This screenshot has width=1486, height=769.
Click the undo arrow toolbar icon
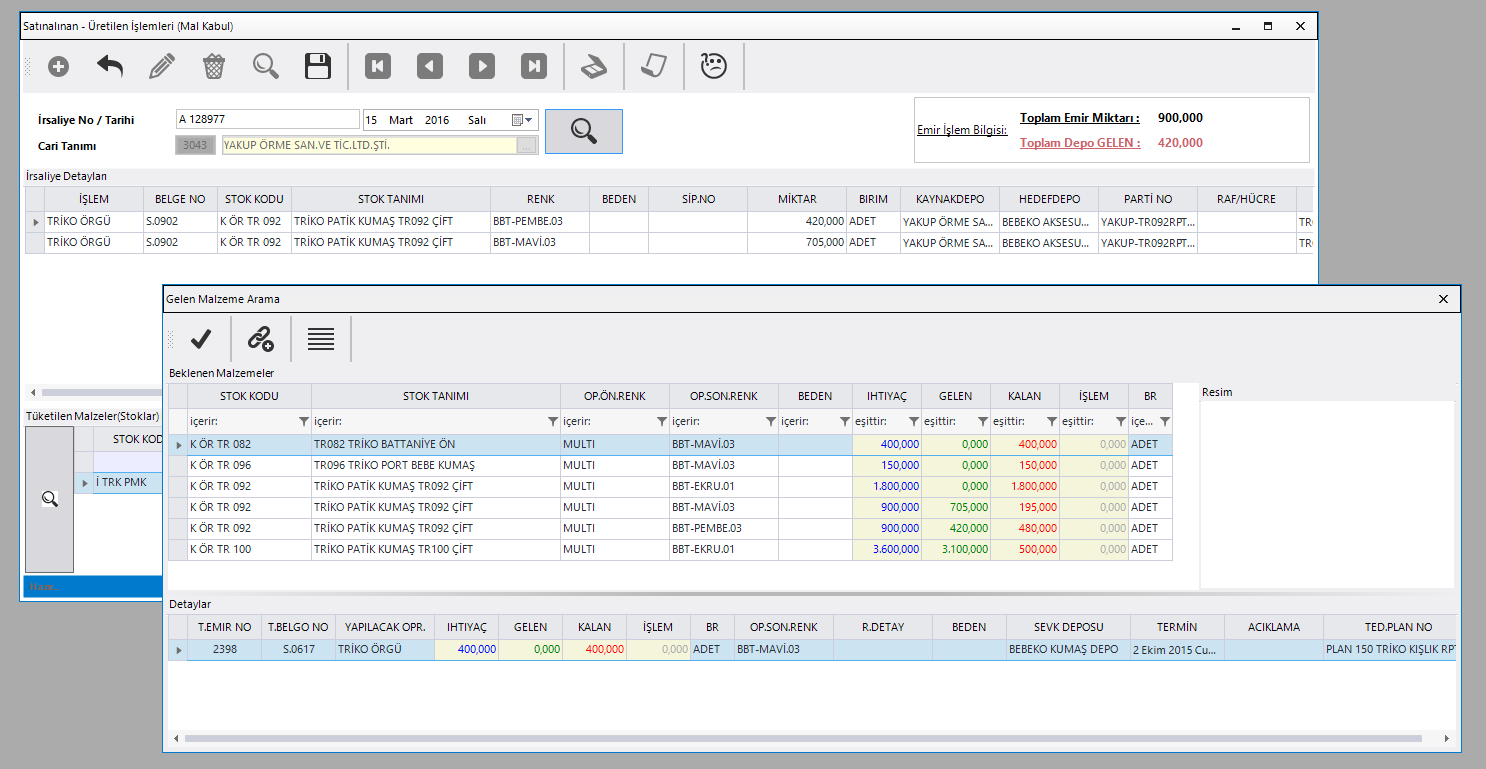click(x=110, y=67)
